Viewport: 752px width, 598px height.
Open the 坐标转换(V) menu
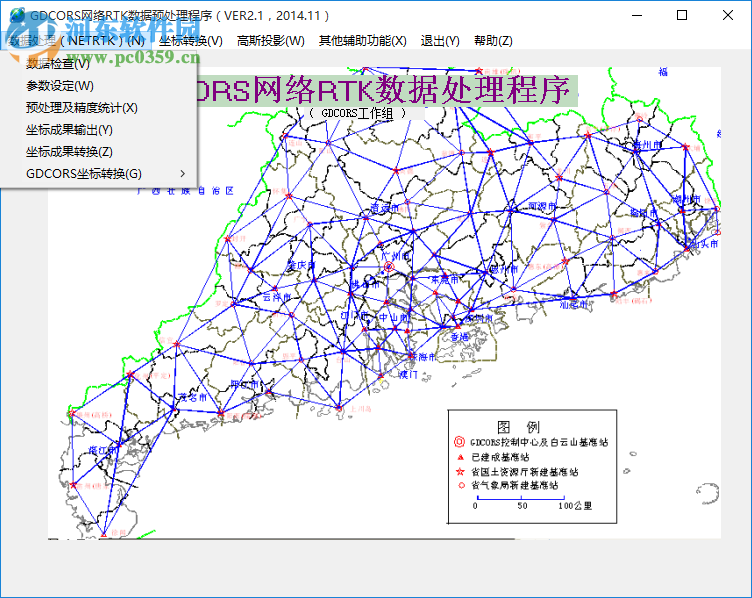191,41
